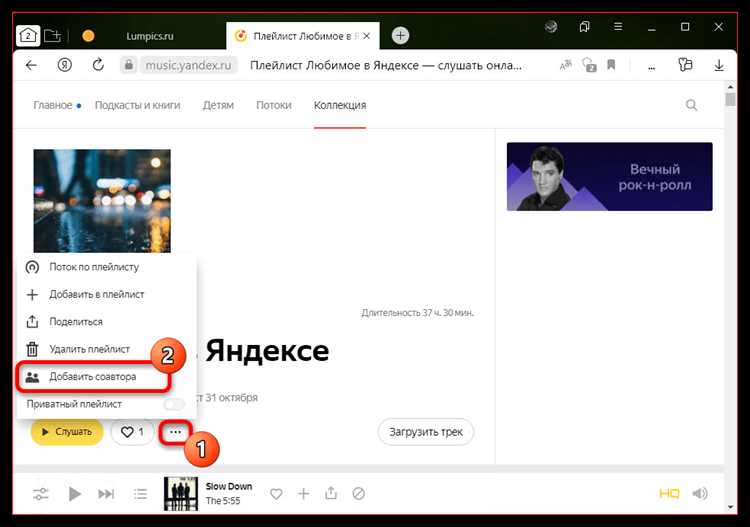
Task: Open the Потоки section
Action: pyautogui.click(x=274, y=105)
